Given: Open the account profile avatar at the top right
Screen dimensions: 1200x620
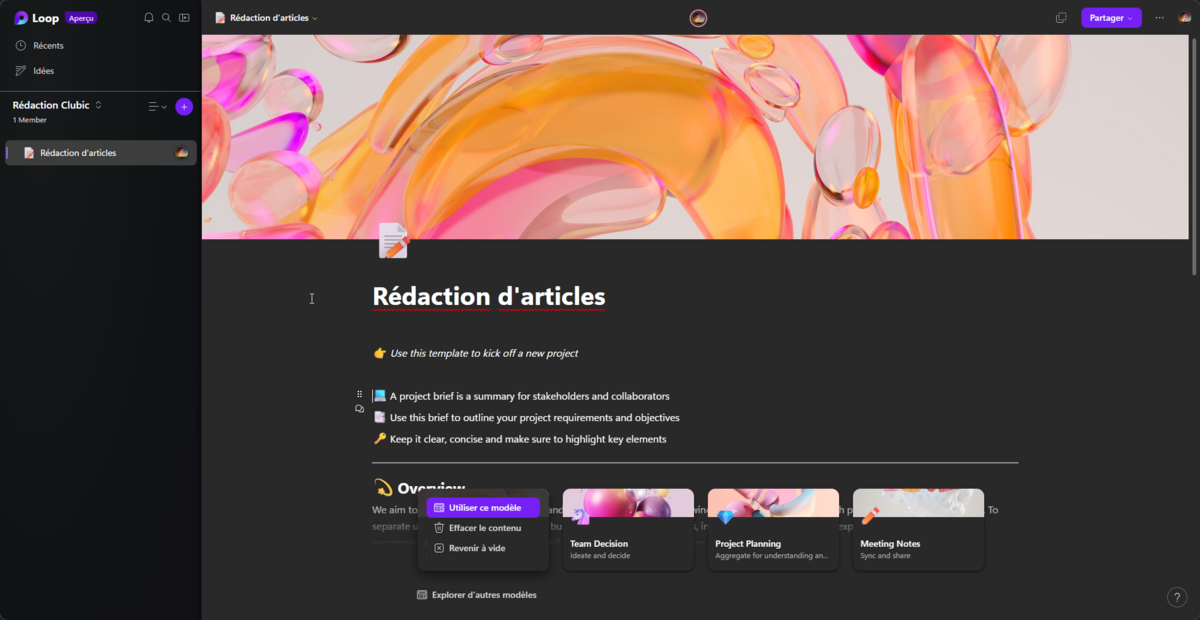Looking at the screenshot, I should click(x=1184, y=18).
